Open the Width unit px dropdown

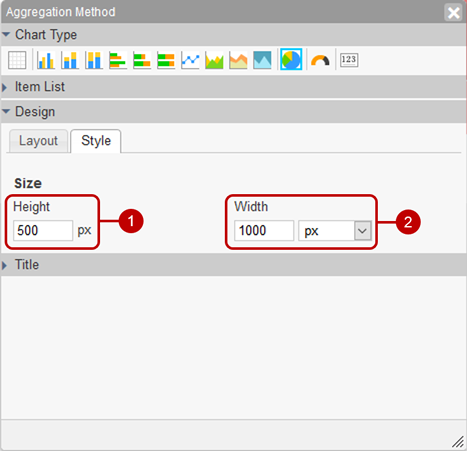[x=335, y=231]
